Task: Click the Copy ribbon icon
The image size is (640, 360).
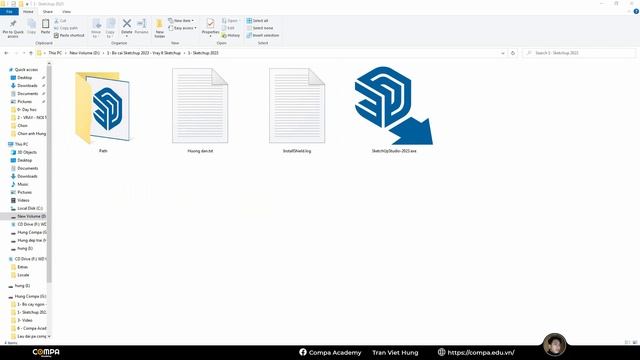Action: click(31, 24)
